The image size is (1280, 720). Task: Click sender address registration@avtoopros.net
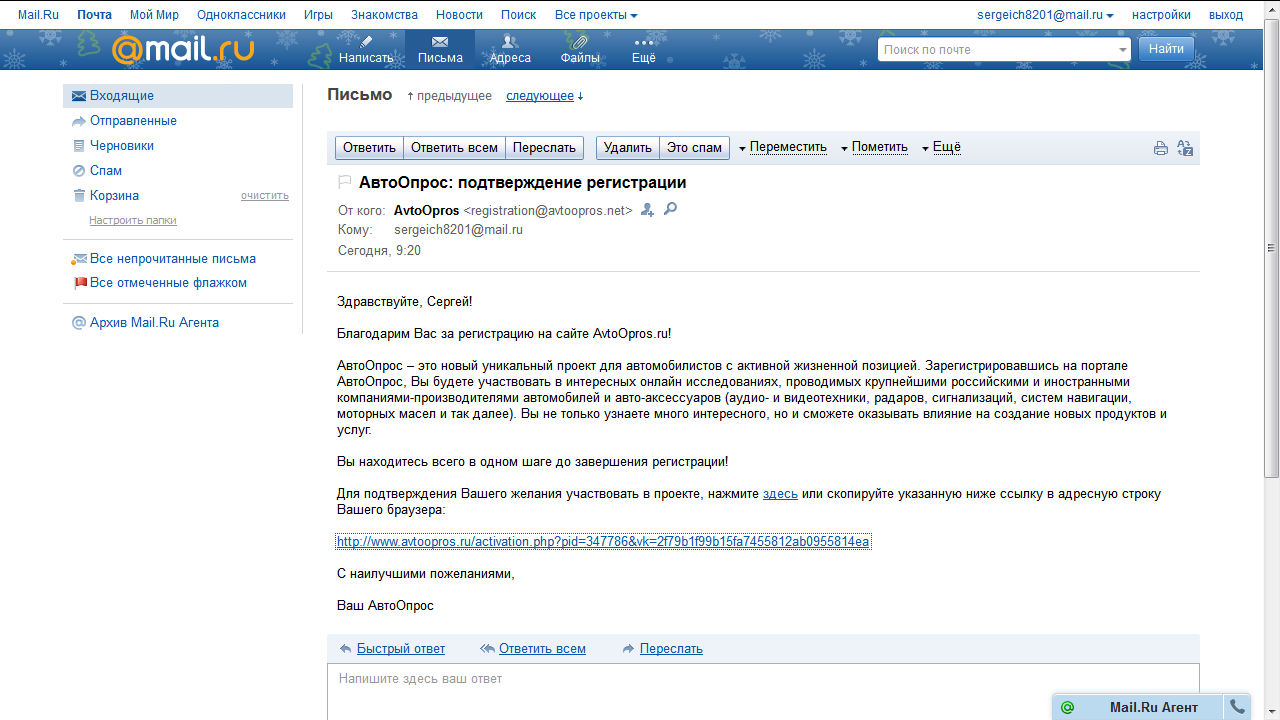coord(548,211)
